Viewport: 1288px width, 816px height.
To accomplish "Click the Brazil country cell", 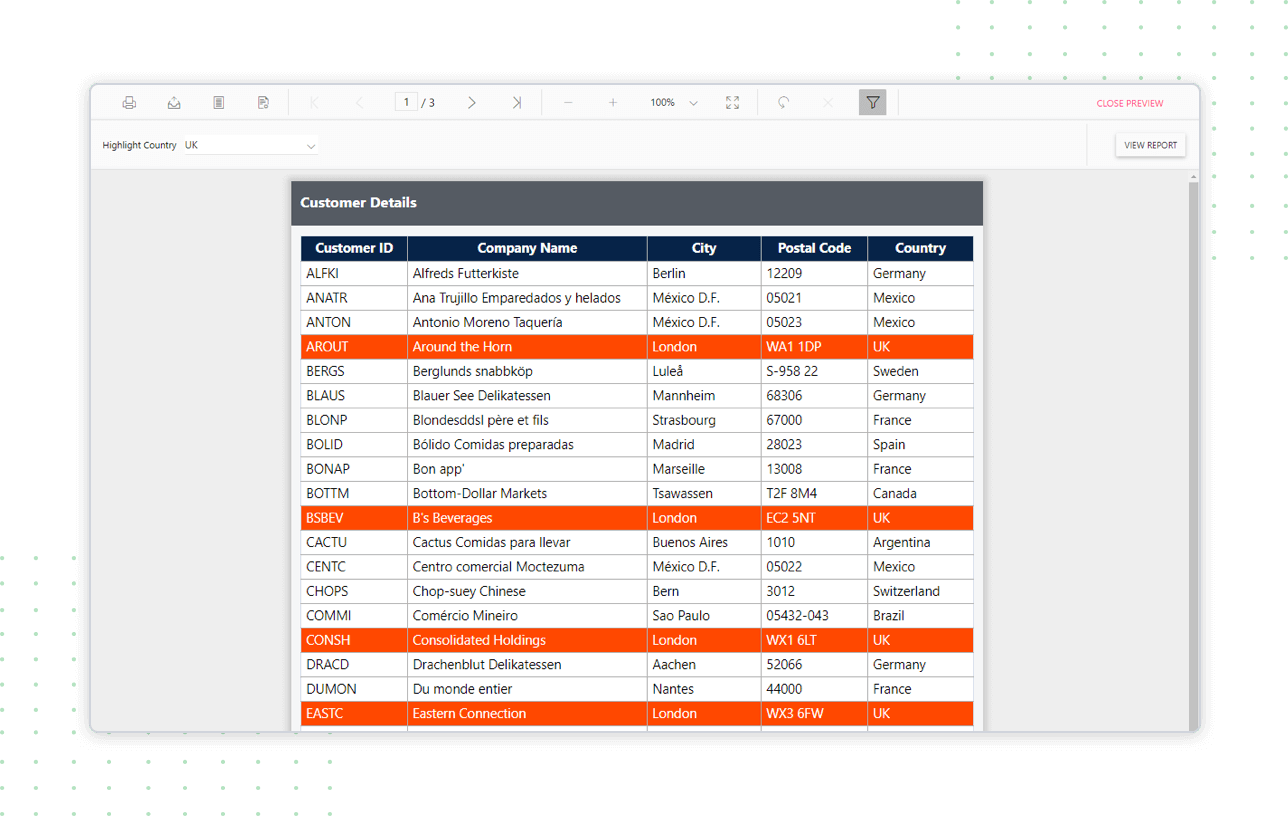I will pyautogui.click(x=920, y=616).
